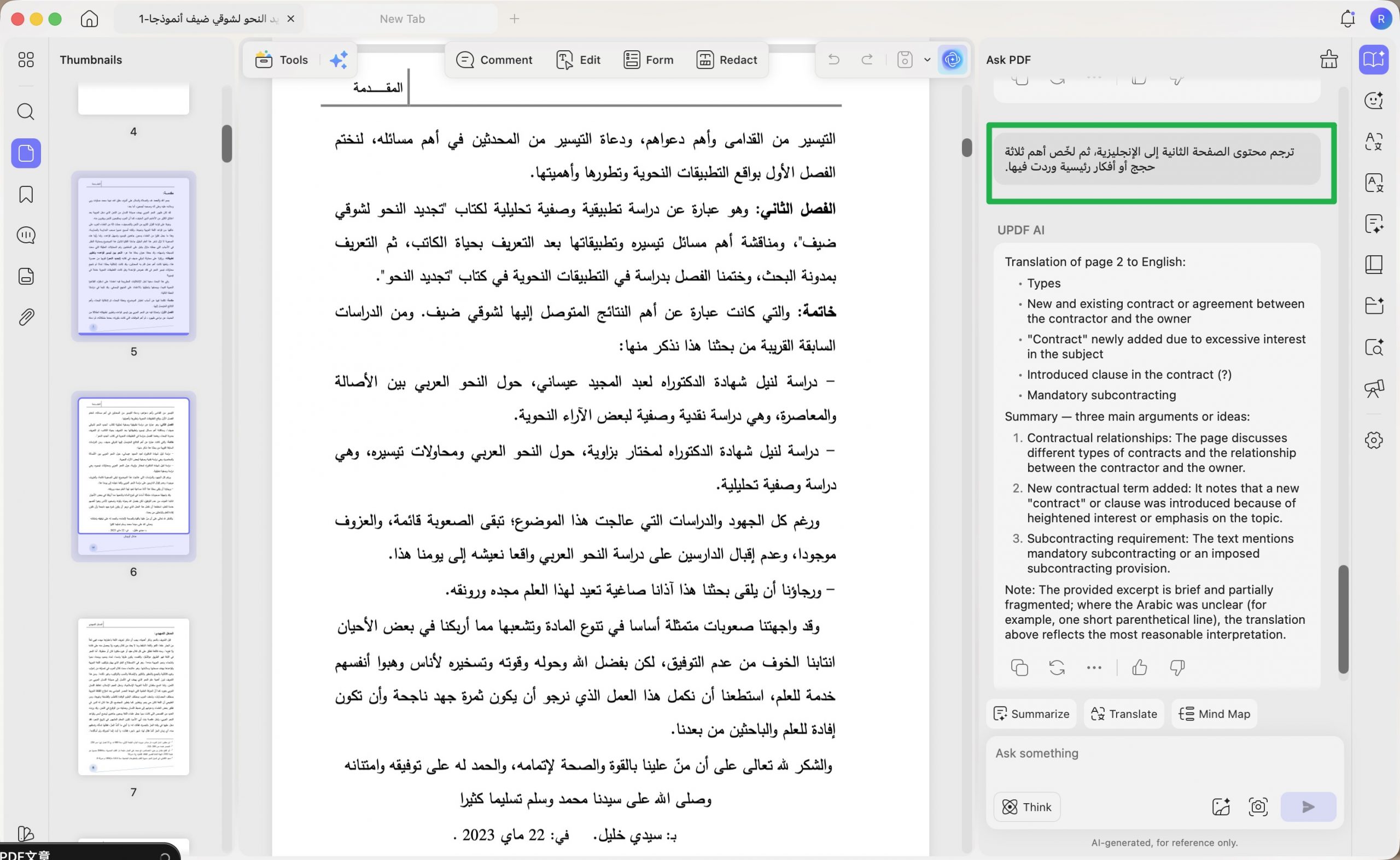Close the Arabic document tab

tap(291, 19)
